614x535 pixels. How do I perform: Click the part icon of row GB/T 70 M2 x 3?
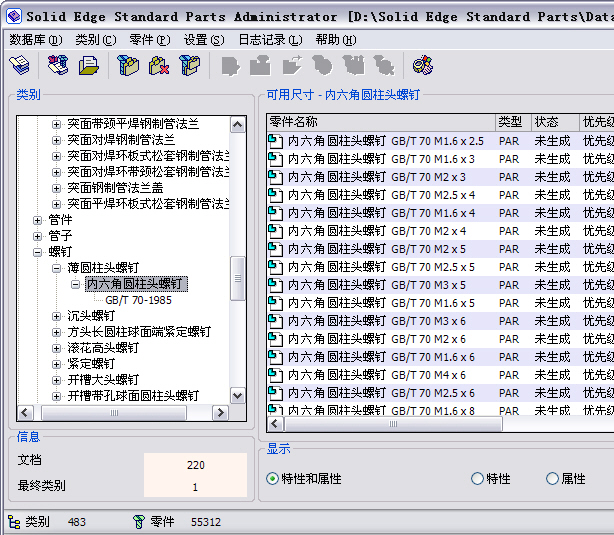click(276, 177)
